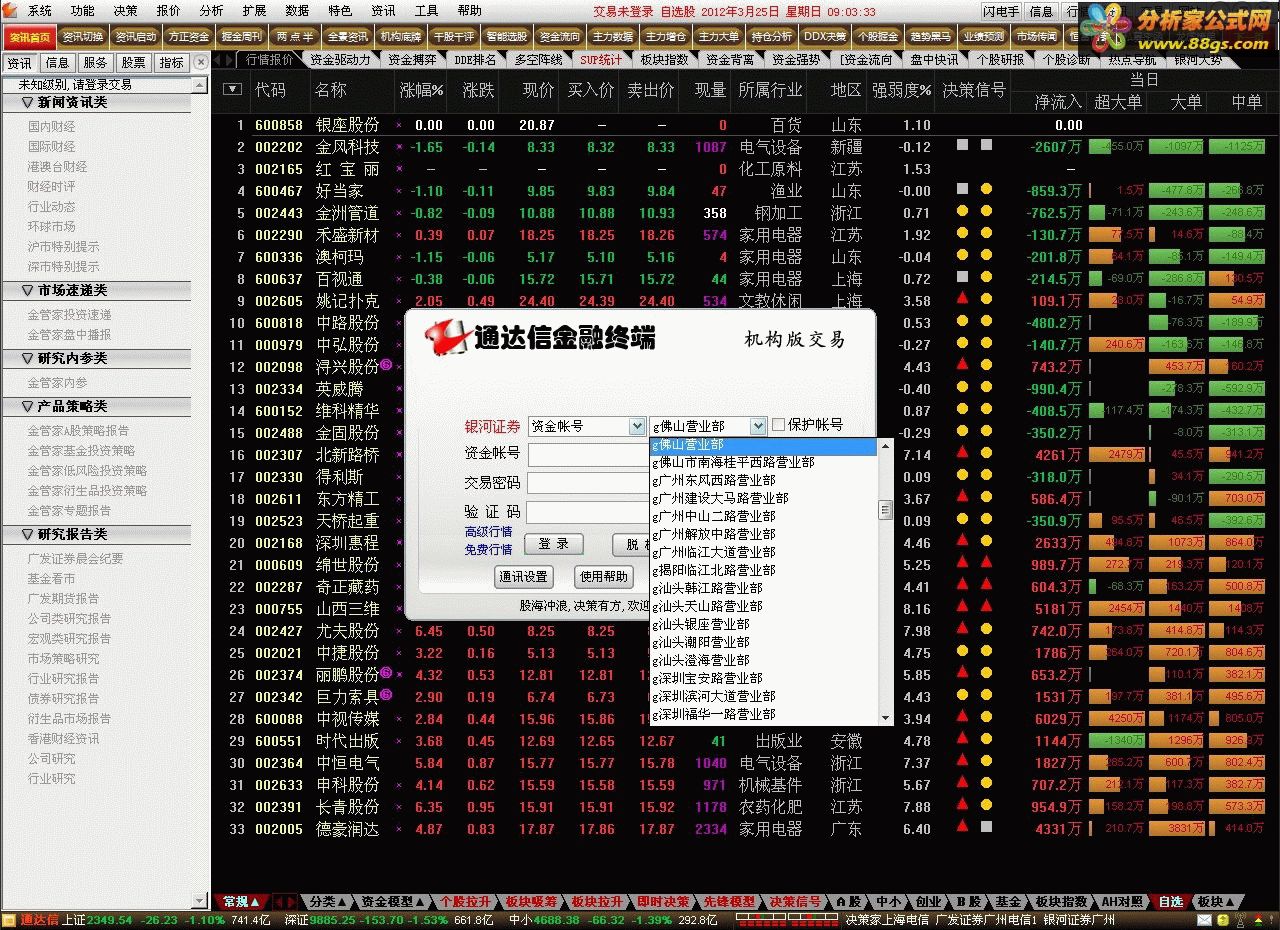Select the 方正资金 toolbar button
Screen dimensions: 1280x930
click(188, 36)
